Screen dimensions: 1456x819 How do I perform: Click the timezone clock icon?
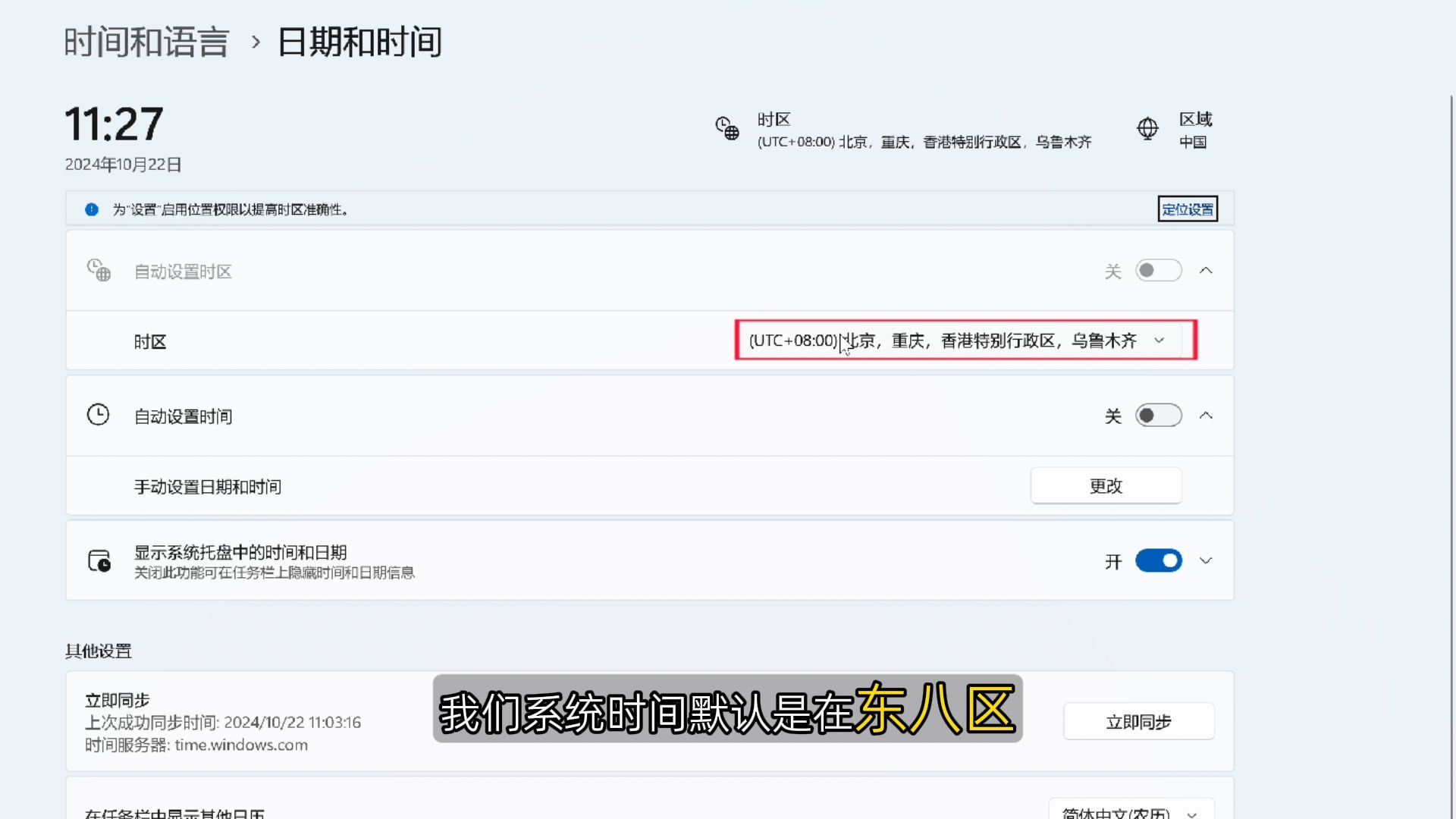[726, 130]
